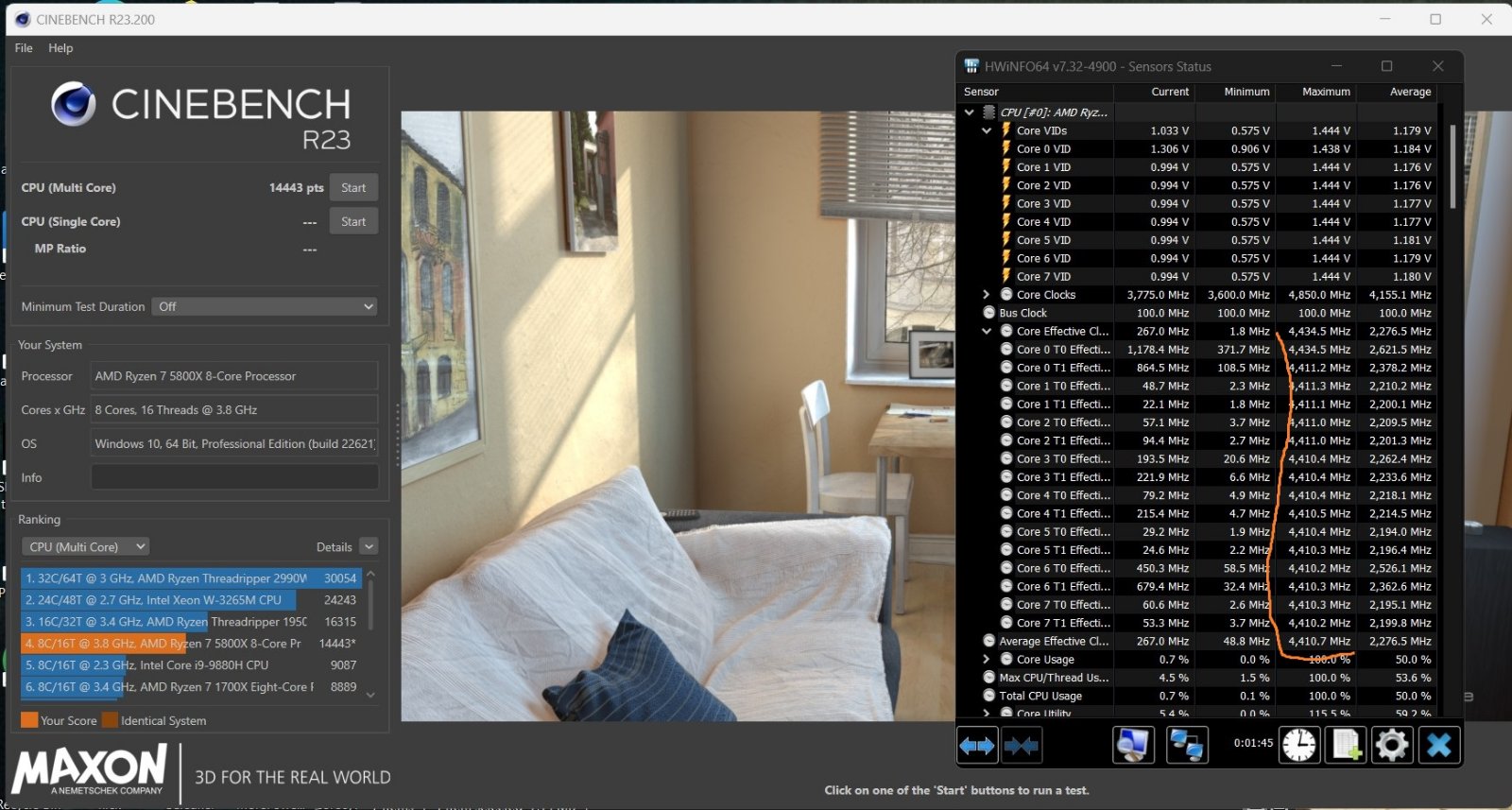Start the CPU Single Core test
Viewport: 1512px width, 810px height.
tap(353, 221)
